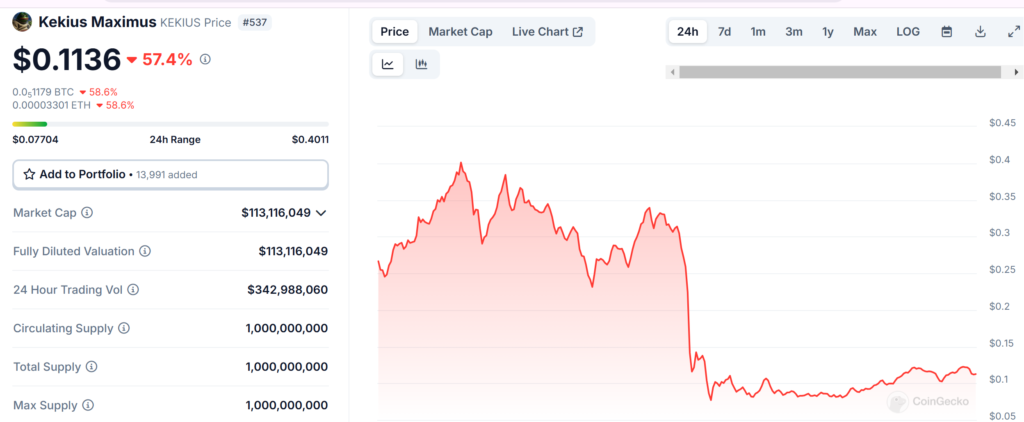Select the 7d time range

pyautogui.click(x=724, y=32)
